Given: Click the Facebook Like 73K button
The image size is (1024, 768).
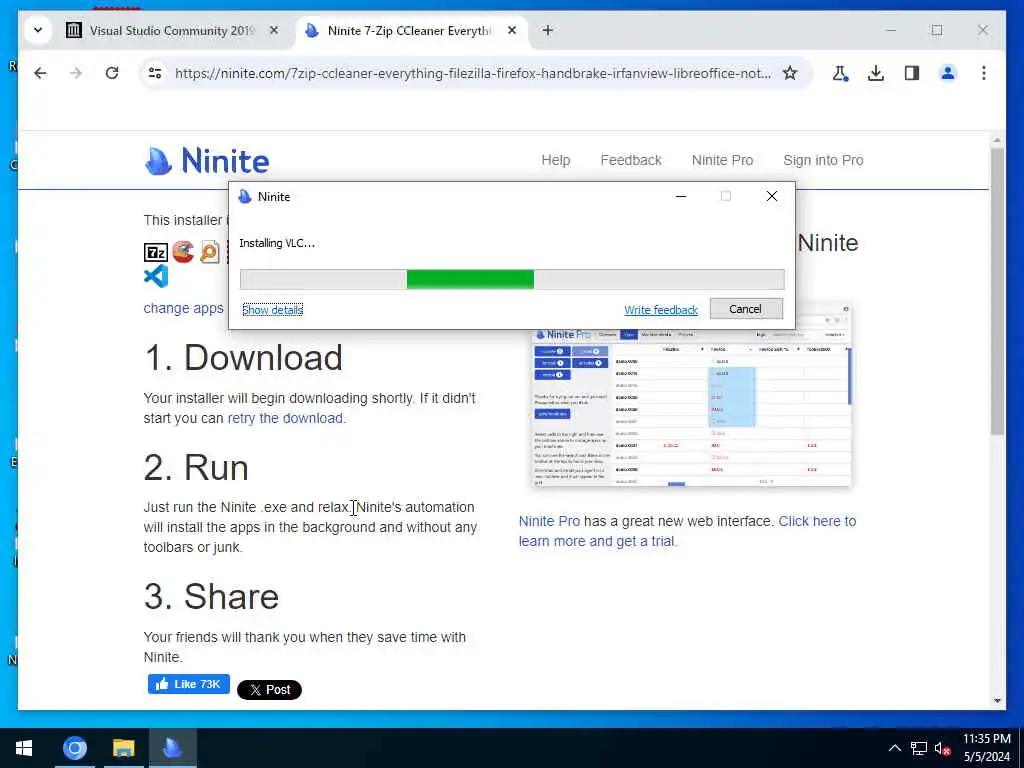Looking at the screenshot, I should pyautogui.click(x=189, y=684).
